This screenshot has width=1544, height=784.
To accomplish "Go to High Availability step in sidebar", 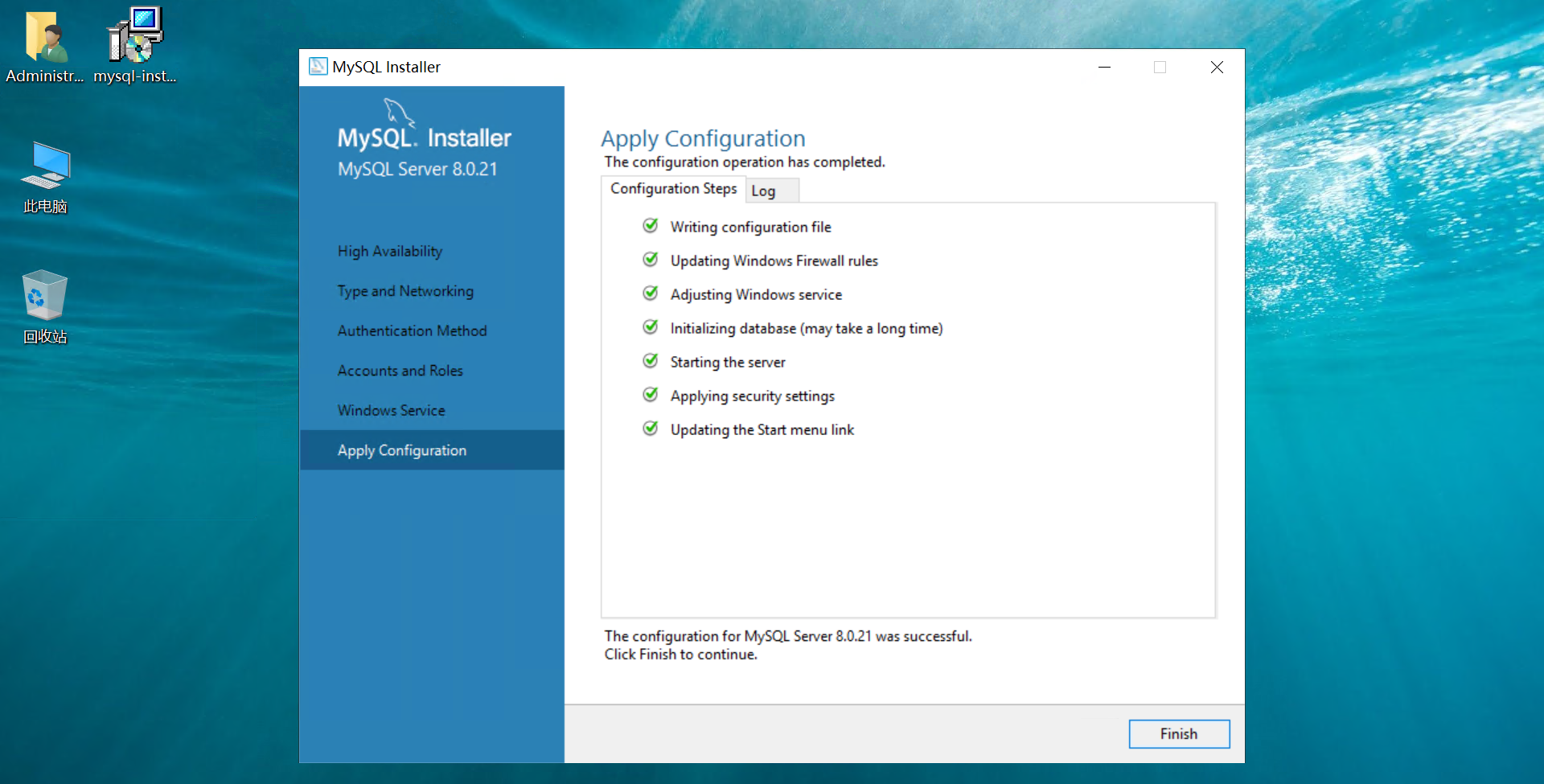I will pos(390,252).
